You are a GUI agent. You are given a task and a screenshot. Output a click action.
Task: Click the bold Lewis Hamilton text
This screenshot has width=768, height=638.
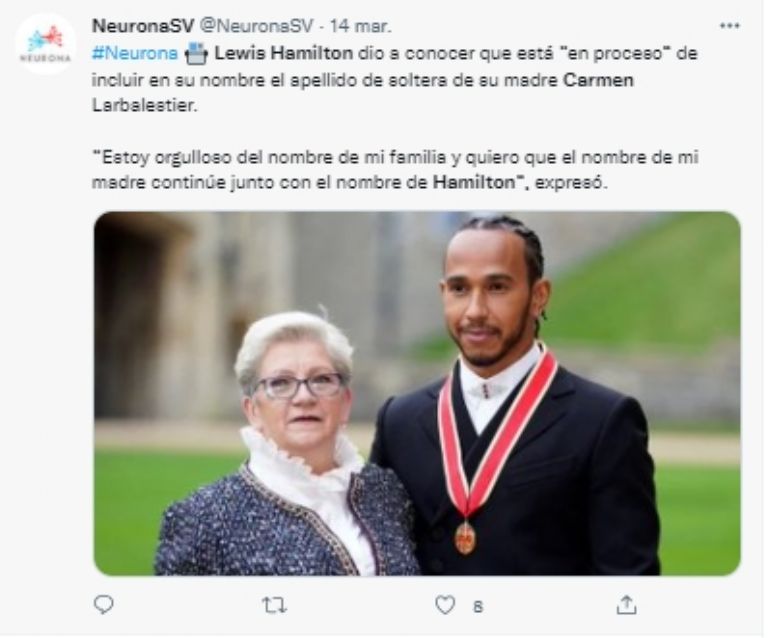click(284, 53)
